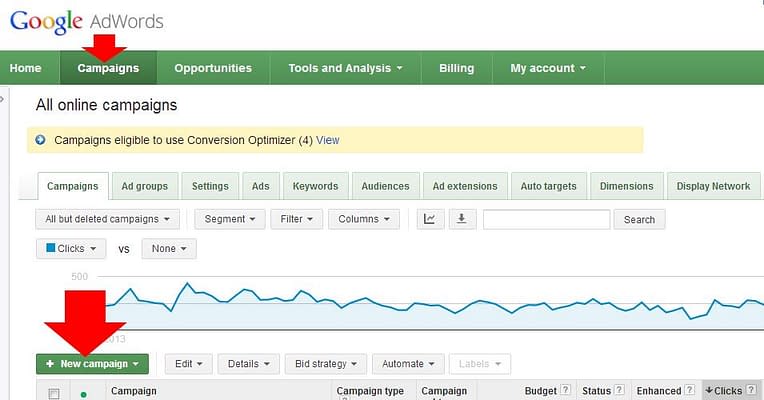Click the New campaign button
The width and height of the screenshot is (764, 400).
tap(92, 364)
